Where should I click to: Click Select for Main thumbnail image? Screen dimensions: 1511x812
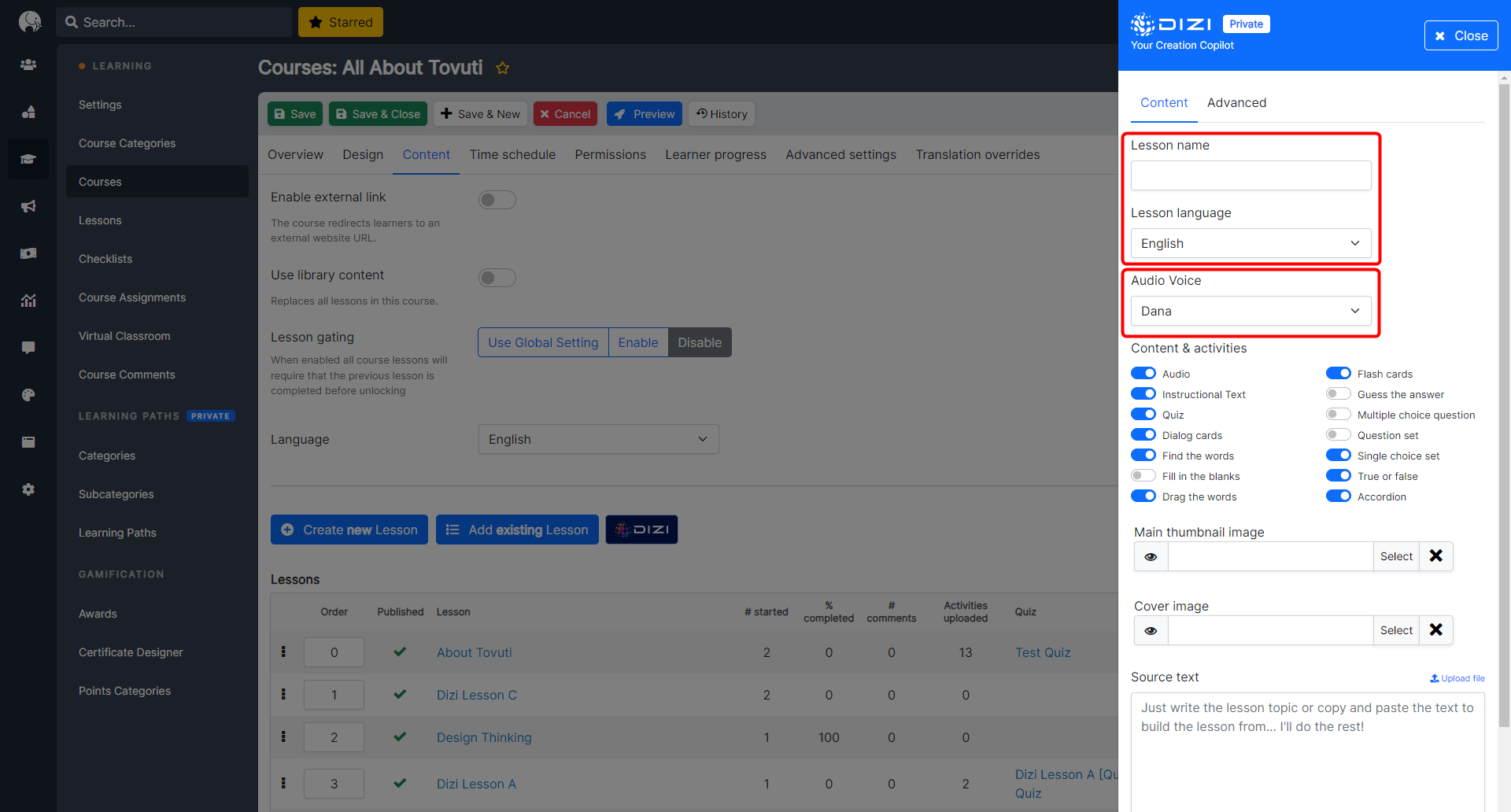pos(1396,556)
